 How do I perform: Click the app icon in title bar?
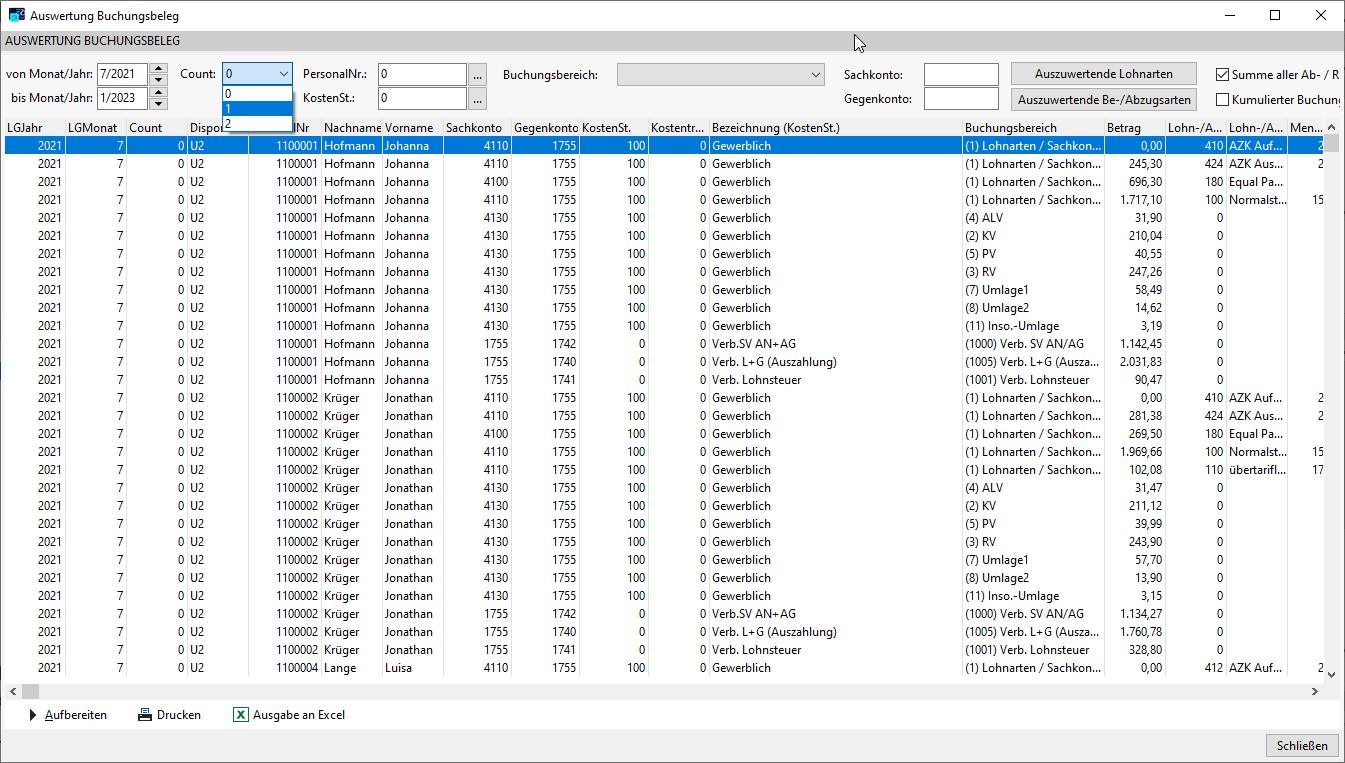click(x=17, y=16)
